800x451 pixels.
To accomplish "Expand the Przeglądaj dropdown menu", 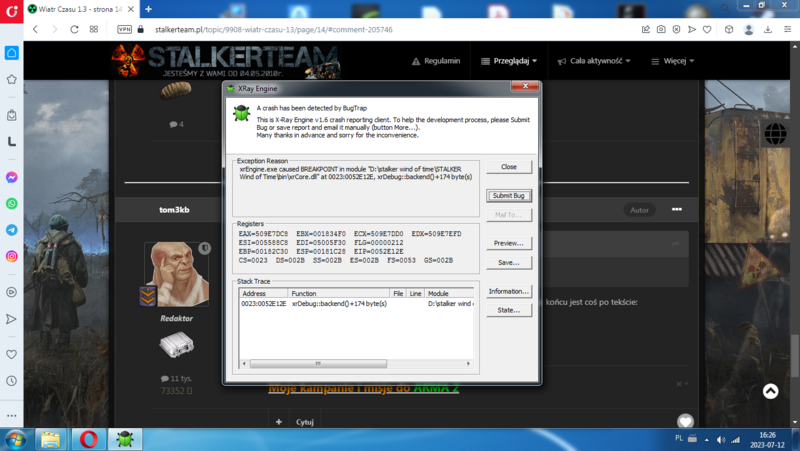I will pyautogui.click(x=509, y=61).
